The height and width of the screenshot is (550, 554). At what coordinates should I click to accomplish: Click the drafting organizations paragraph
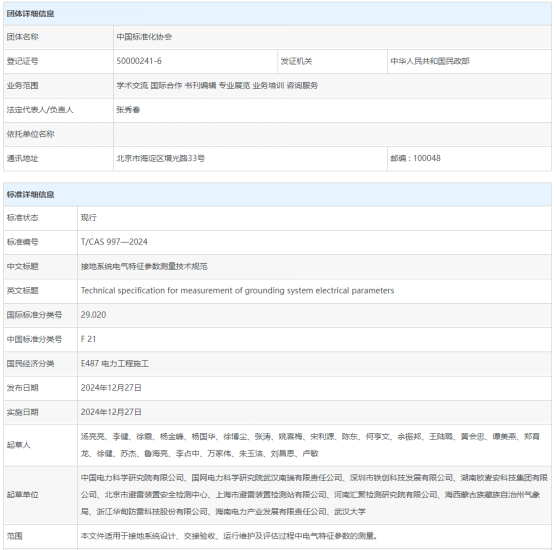click(x=314, y=495)
